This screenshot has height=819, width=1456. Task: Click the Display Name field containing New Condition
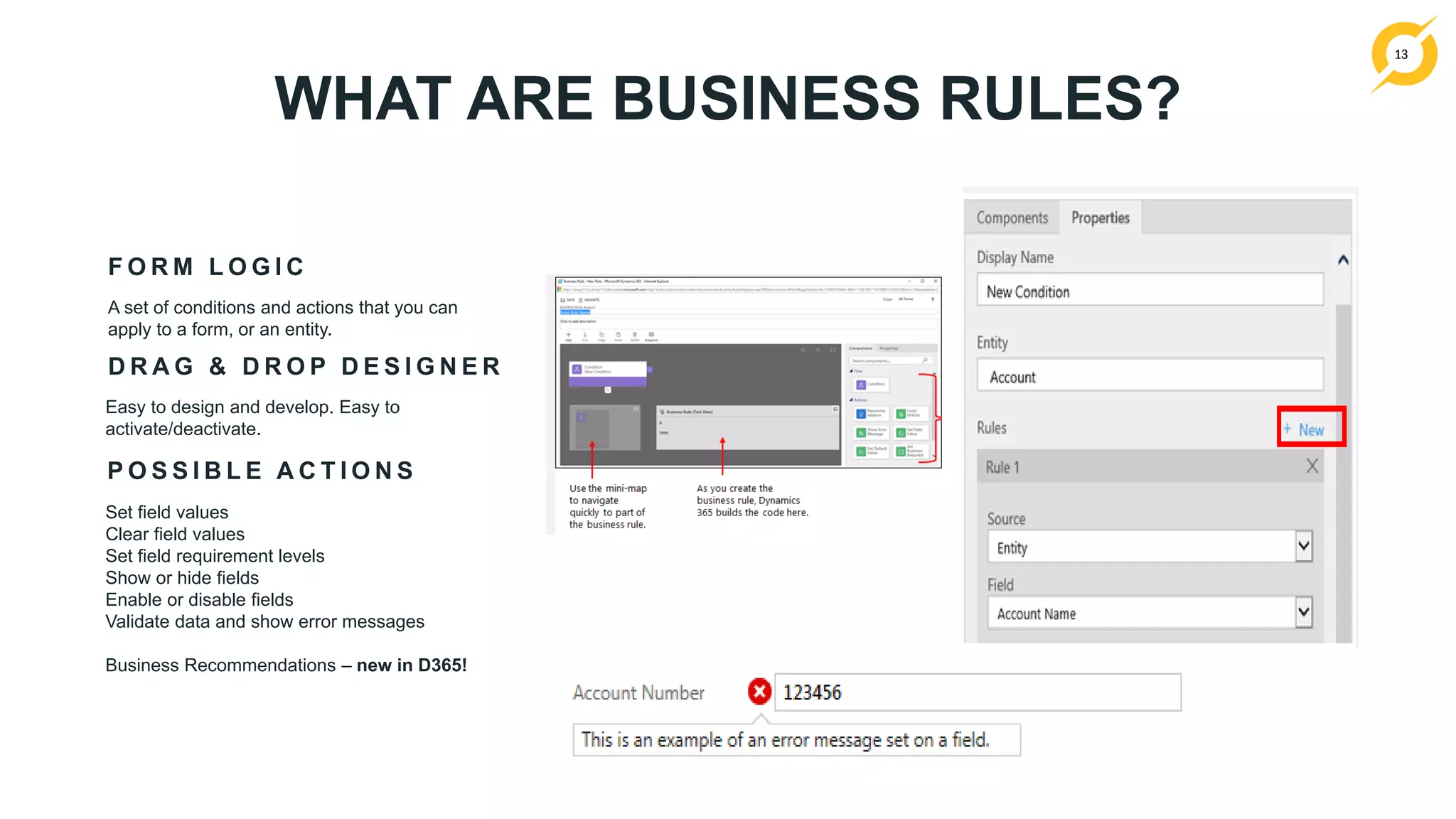pos(1150,291)
